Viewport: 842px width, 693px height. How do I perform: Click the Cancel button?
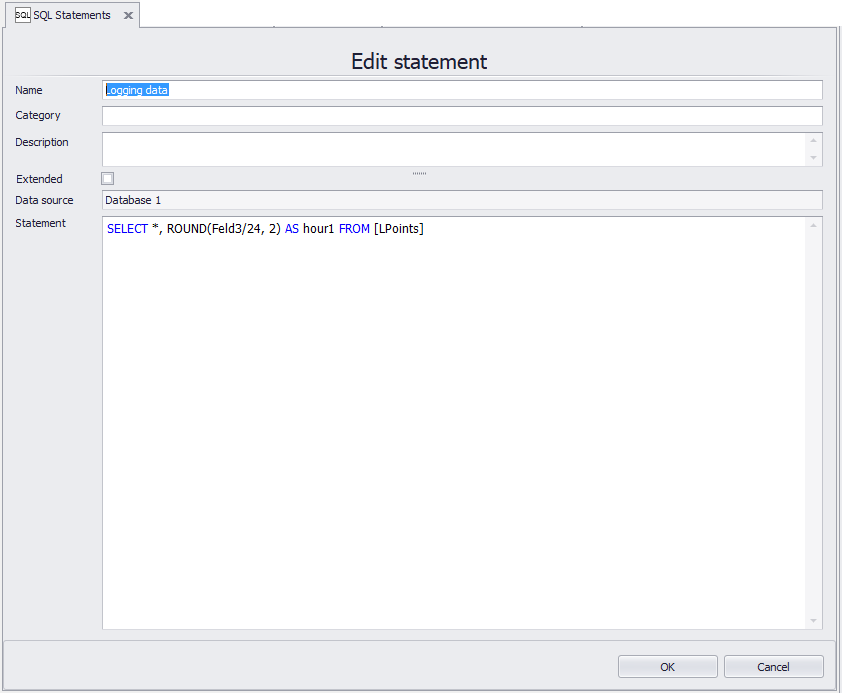click(x=773, y=667)
